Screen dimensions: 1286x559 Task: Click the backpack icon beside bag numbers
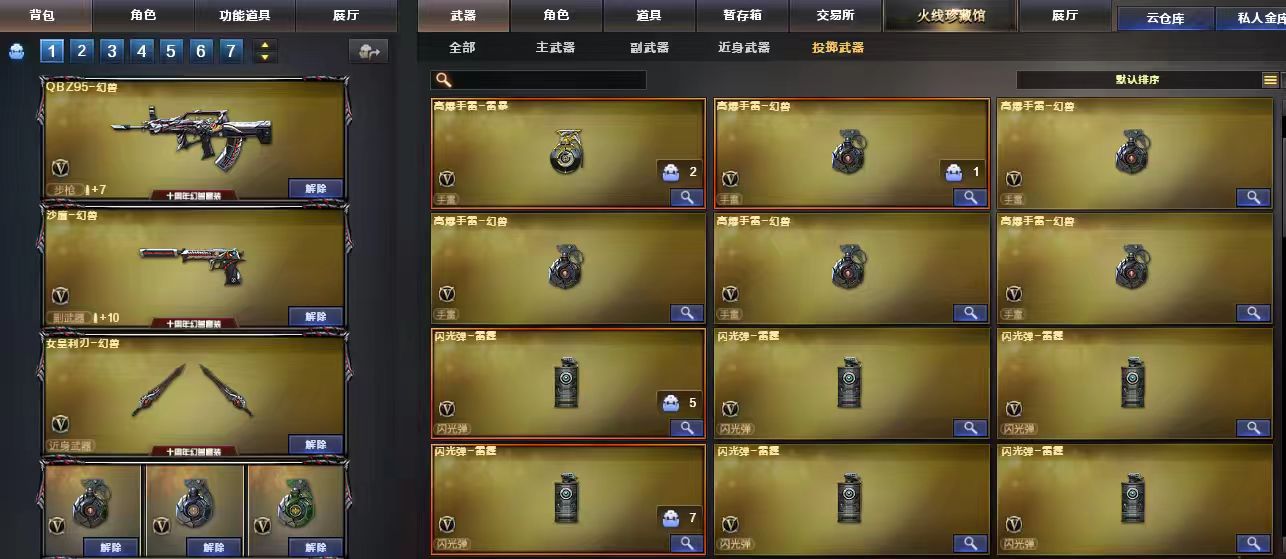click(17, 51)
